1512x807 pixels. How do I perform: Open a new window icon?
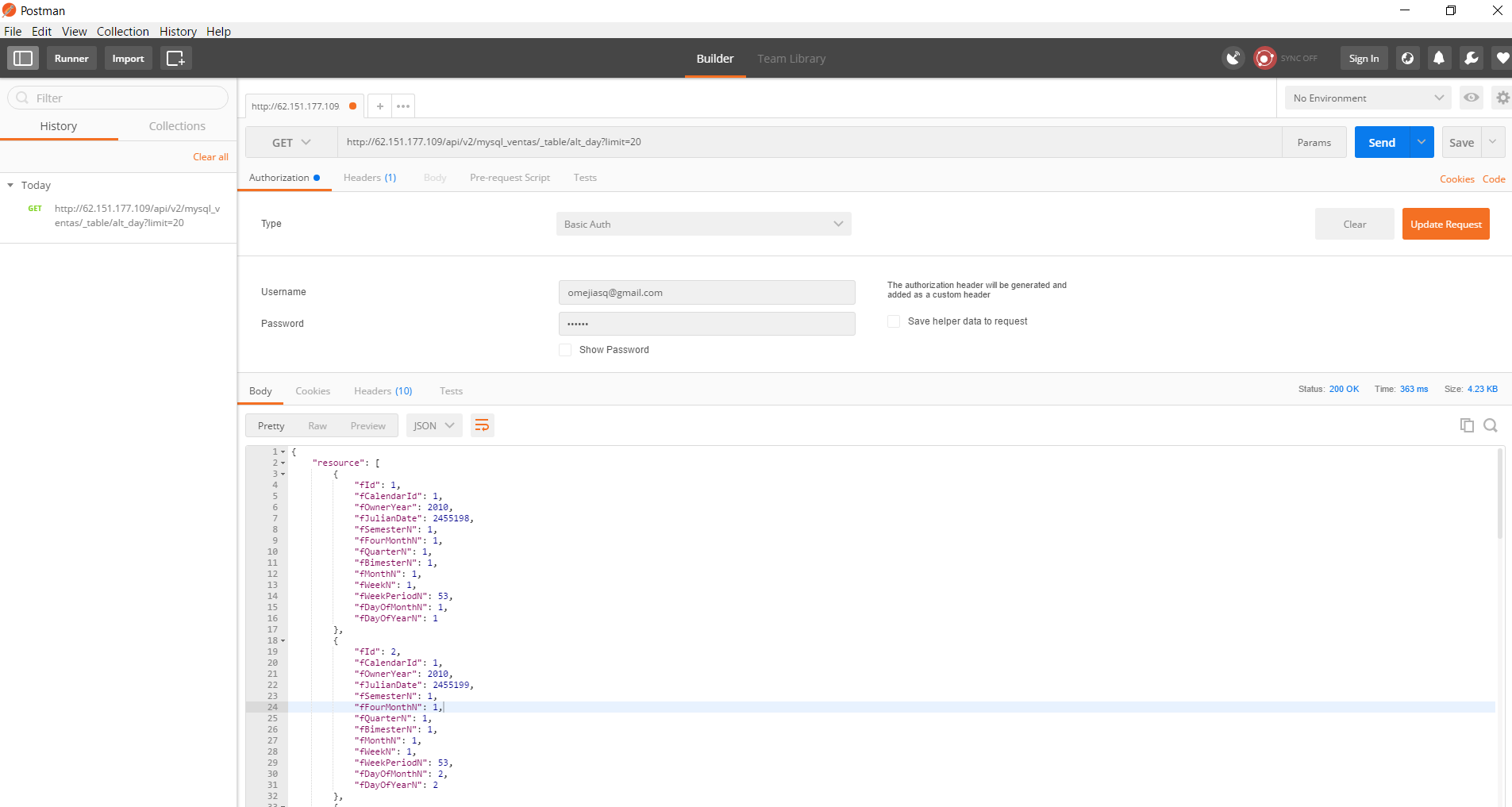click(175, 58)
